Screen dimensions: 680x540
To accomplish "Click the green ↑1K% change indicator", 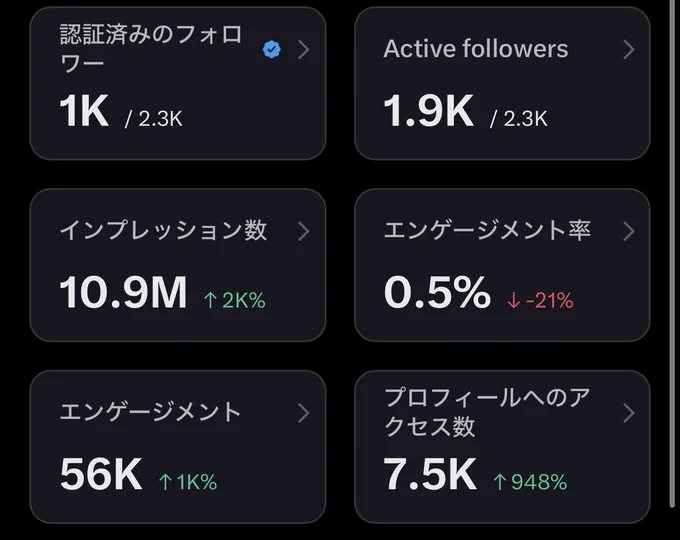I will 188,482.
